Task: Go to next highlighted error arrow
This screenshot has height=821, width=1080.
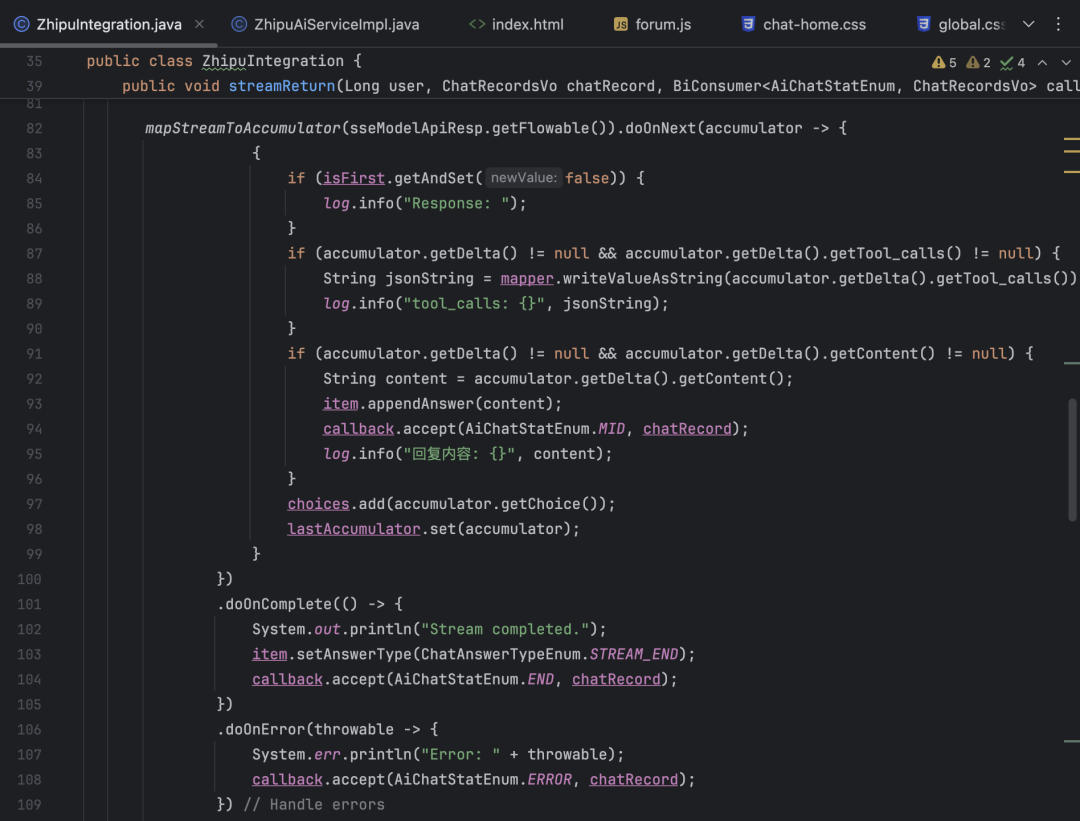Action: [1066, 63]
